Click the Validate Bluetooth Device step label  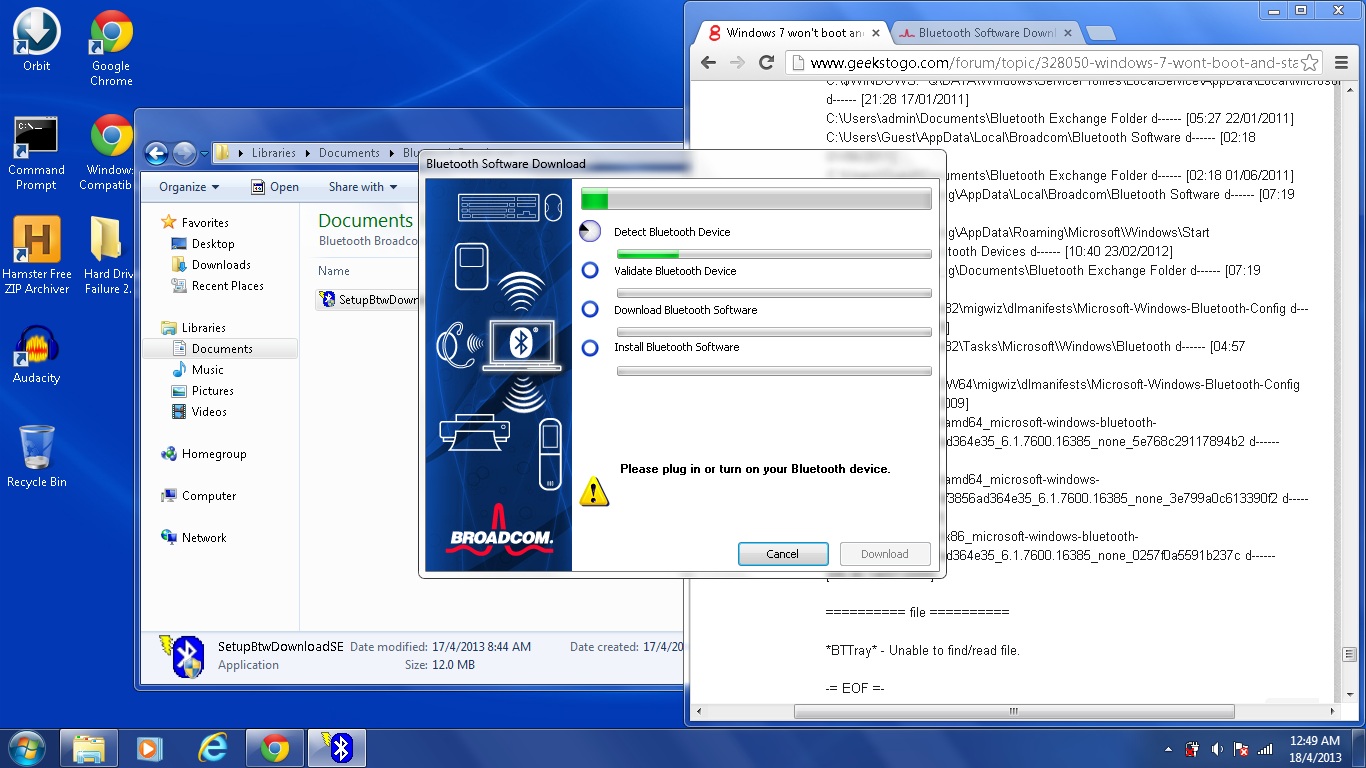[x=675, y=271]
